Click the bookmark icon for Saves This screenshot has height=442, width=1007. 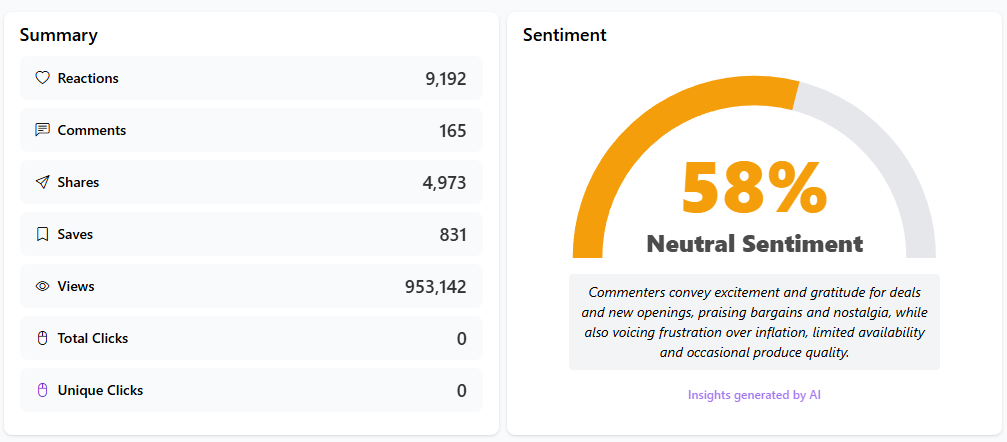point(42,234)
